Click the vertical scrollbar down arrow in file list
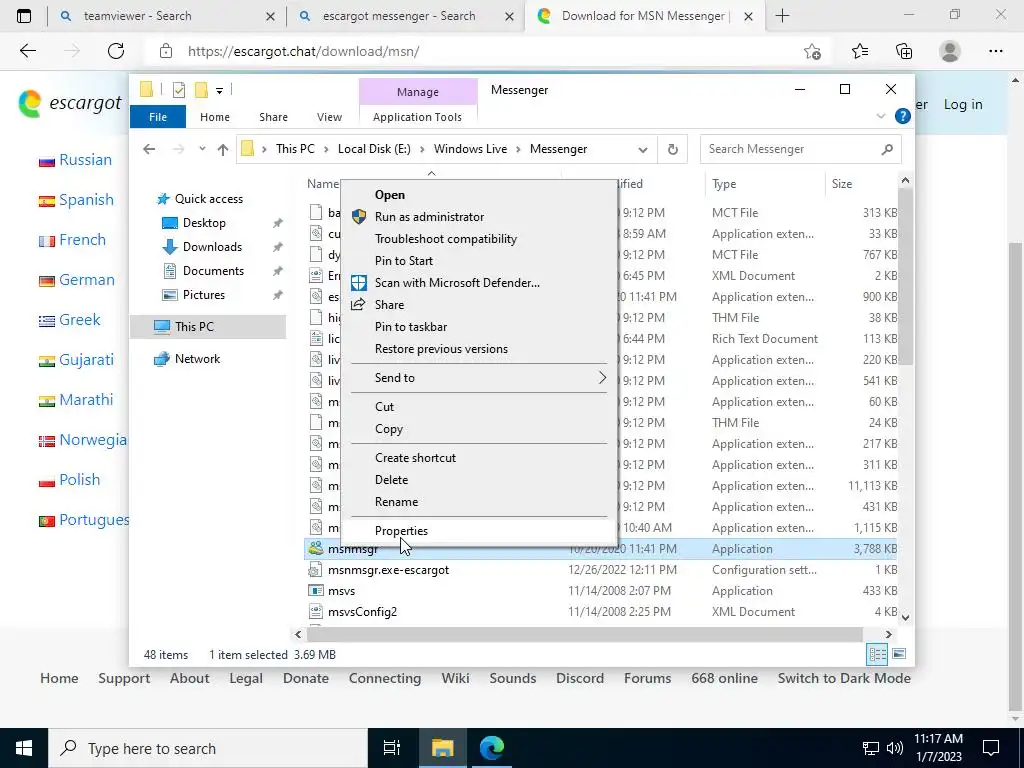Image resolution: width=1024 pixels, height=768 pixels. [905, 617]
